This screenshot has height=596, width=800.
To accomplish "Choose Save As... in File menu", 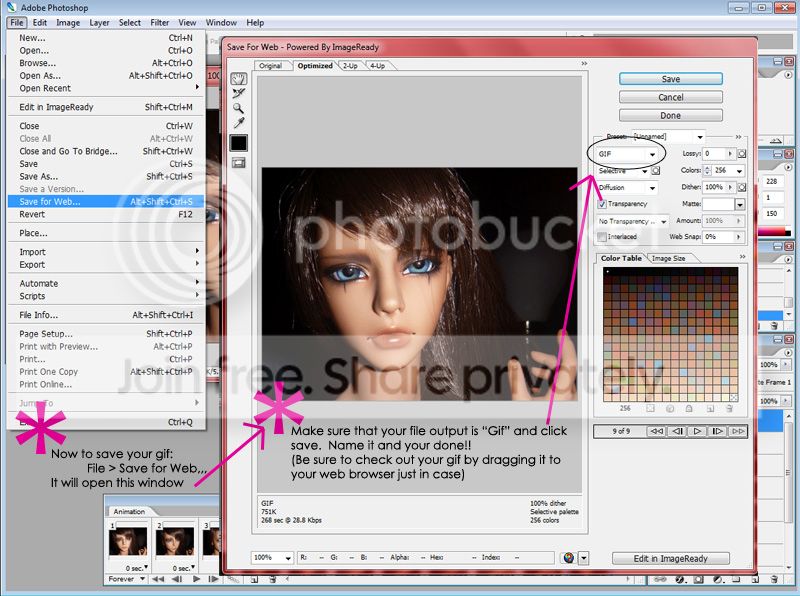I will (x=106, y=177).
